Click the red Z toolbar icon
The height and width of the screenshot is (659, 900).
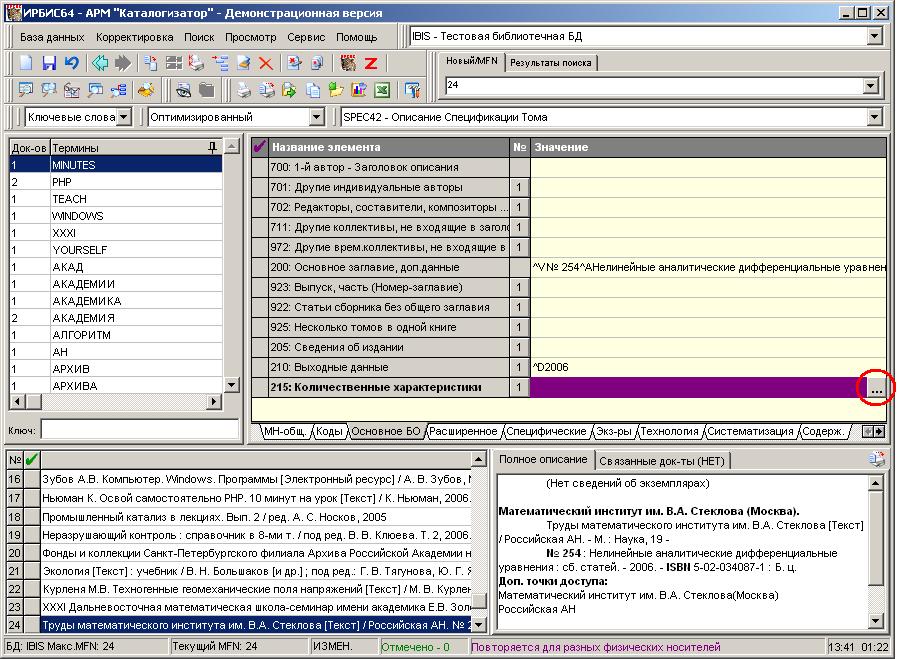371,63
